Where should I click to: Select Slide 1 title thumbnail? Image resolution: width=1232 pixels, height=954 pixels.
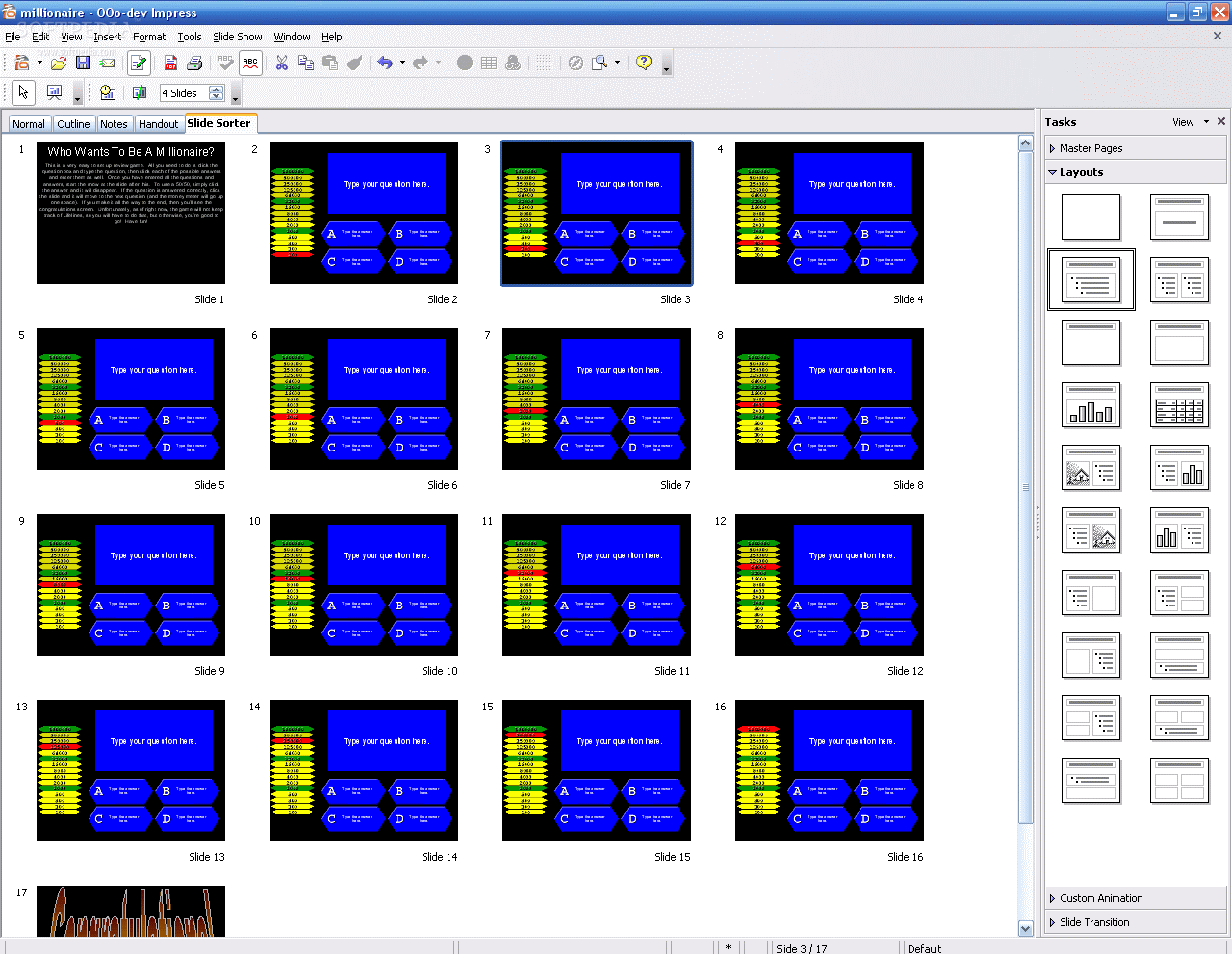[x=131, y=214]
